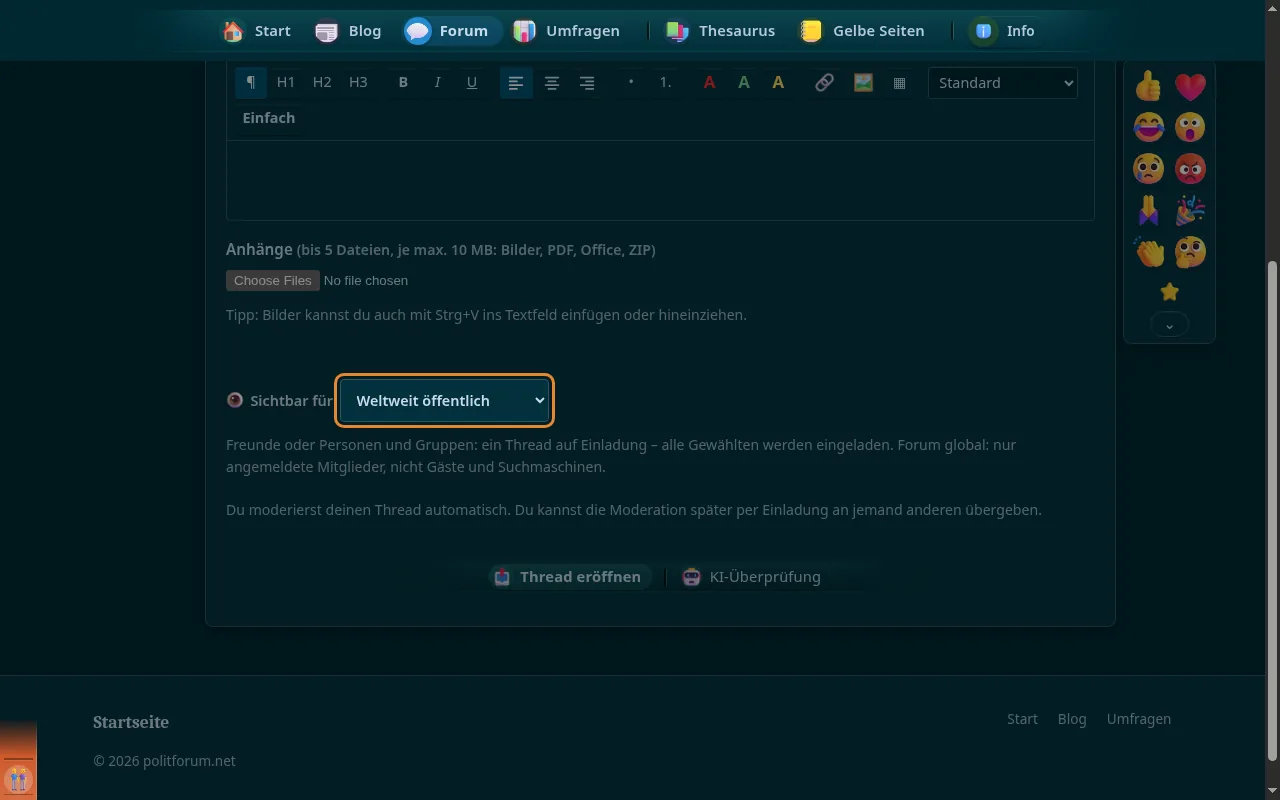Toggle italic text formatting
Viewport: 1280px width, 800px height.
[x=437, y=83]
